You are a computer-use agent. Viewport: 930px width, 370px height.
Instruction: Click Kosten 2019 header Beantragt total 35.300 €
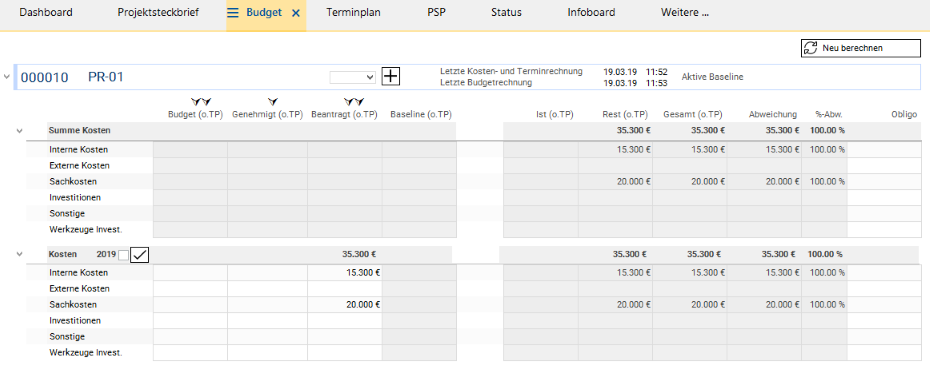coord(359,254)
